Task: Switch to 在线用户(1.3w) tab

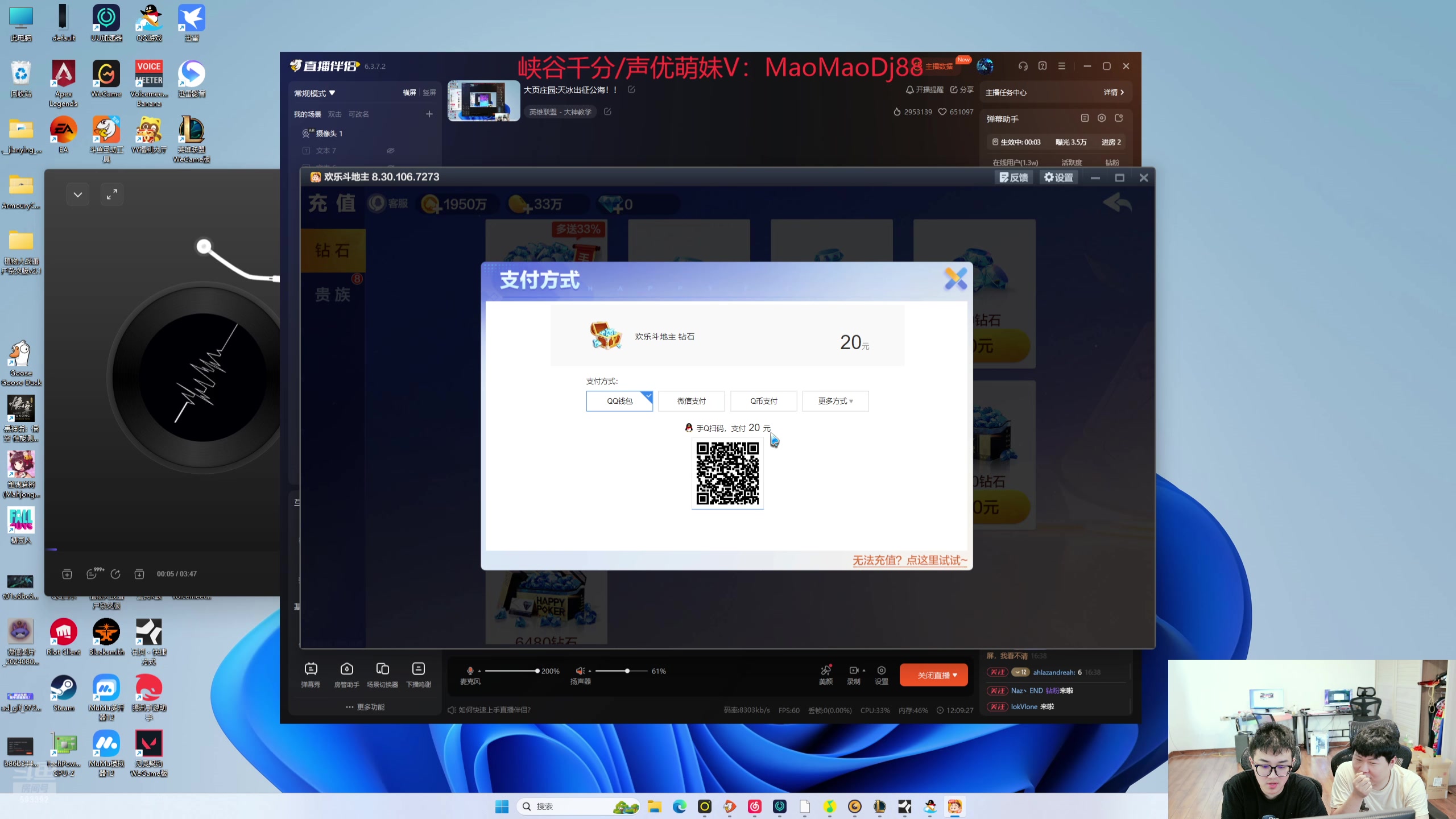Action: tap(1015, 163)
